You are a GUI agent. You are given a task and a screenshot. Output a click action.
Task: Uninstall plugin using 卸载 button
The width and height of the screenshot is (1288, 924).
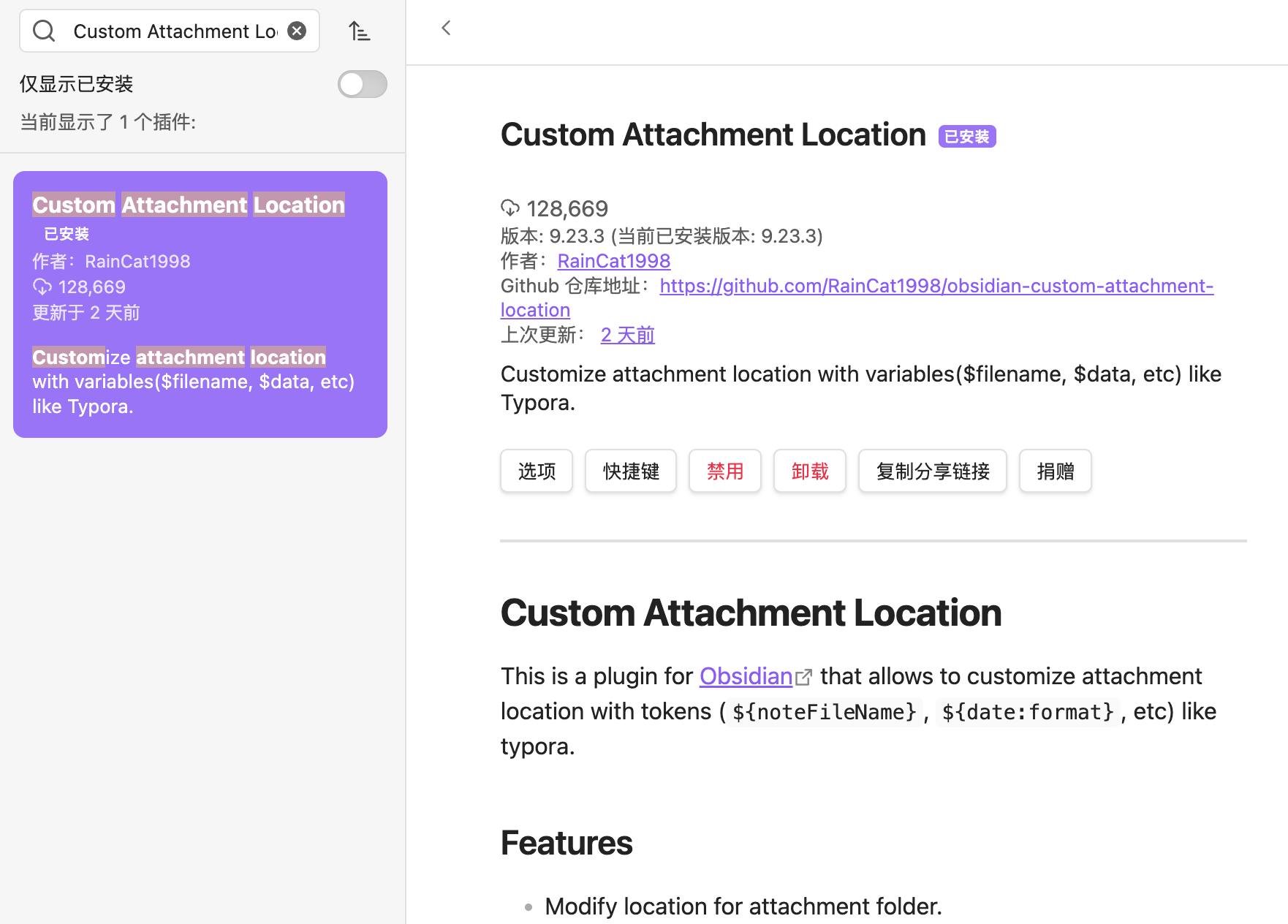click(x=809, y=471)
